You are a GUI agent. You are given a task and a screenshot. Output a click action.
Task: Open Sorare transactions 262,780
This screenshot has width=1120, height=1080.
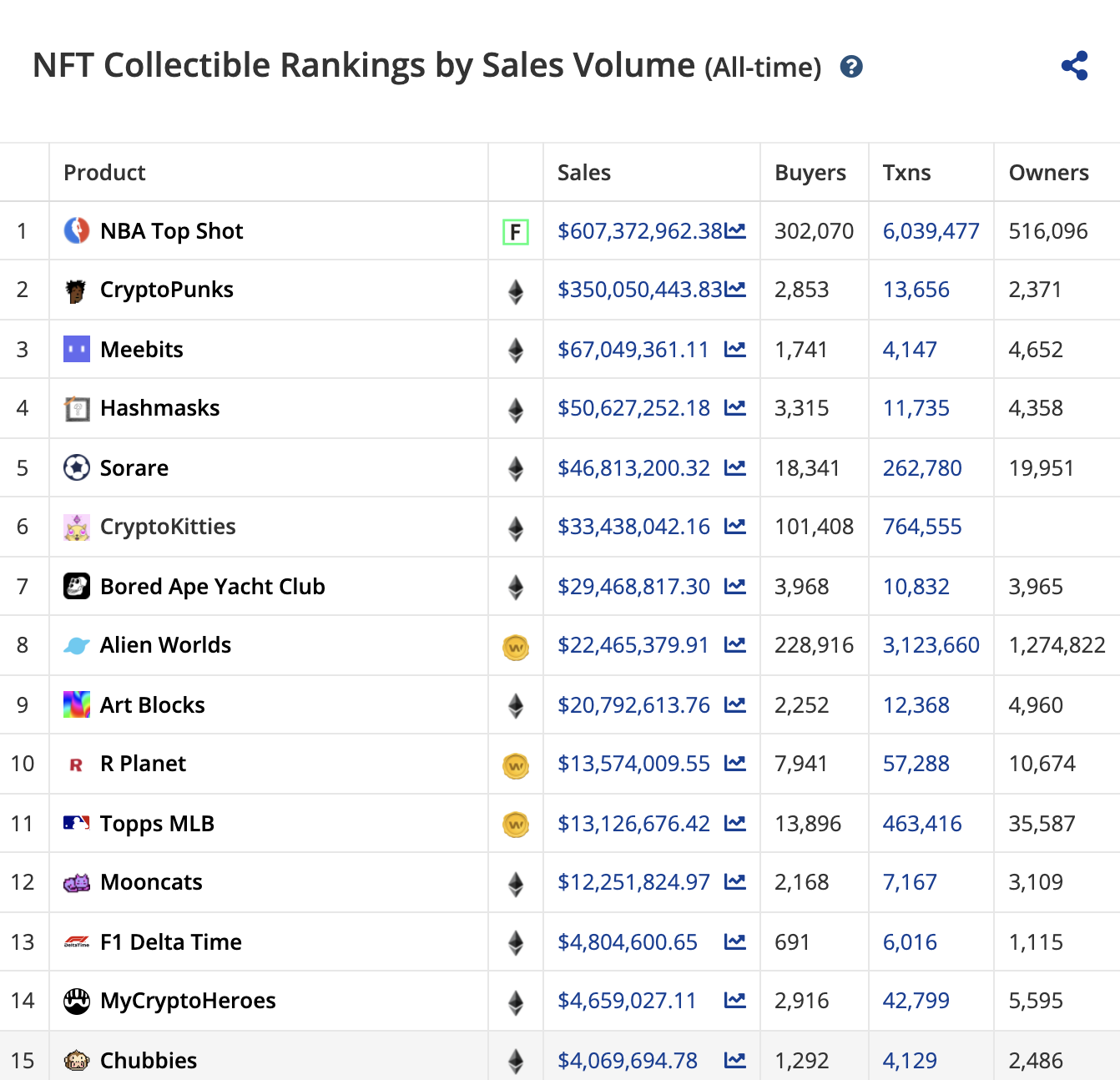923,468
